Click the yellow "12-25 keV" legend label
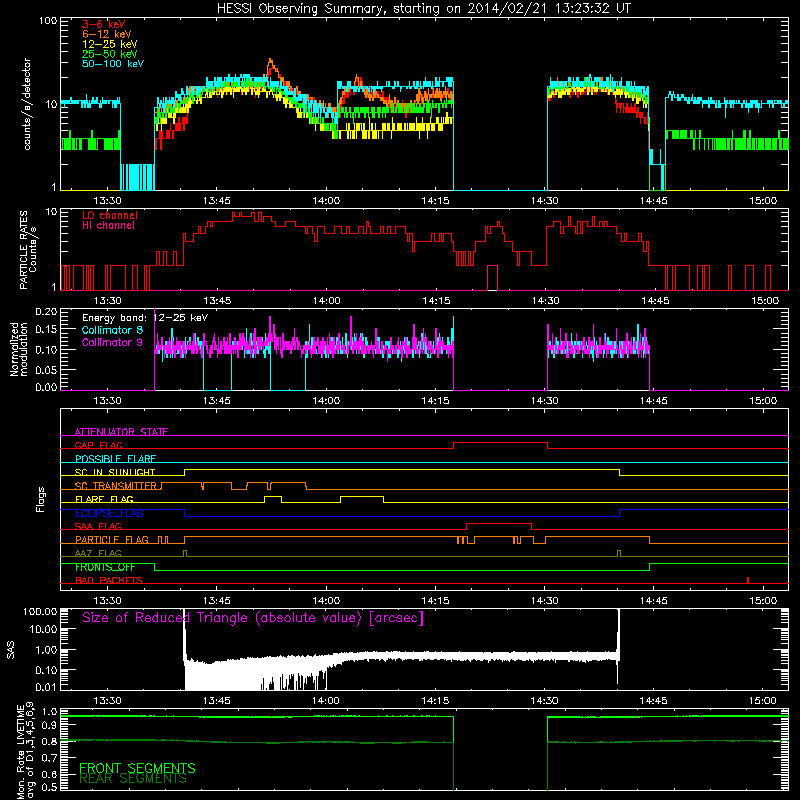The image size is (800, 800). 110,44
